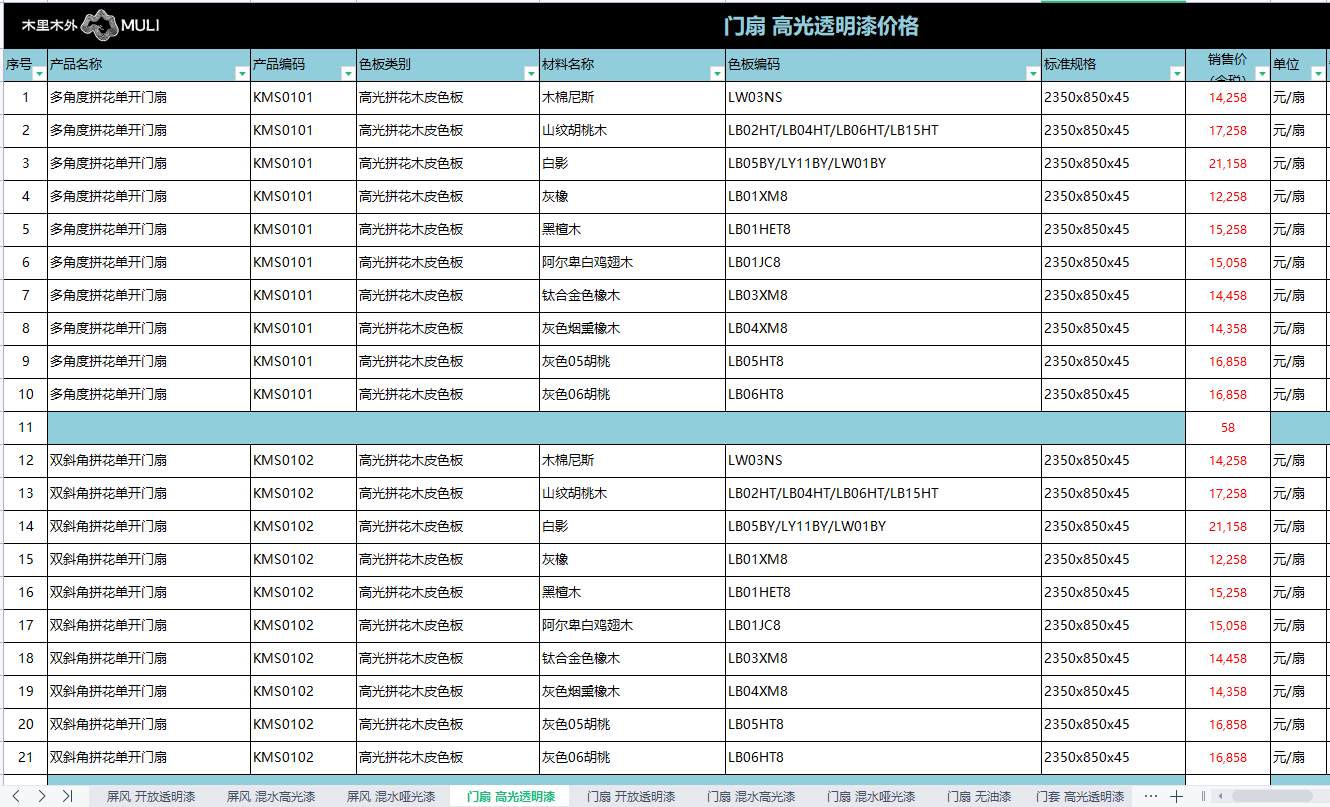Open the 单位 column filter dropdown
The width and height of the screenshot is (1330, 807).
[x=1317, y=74]
